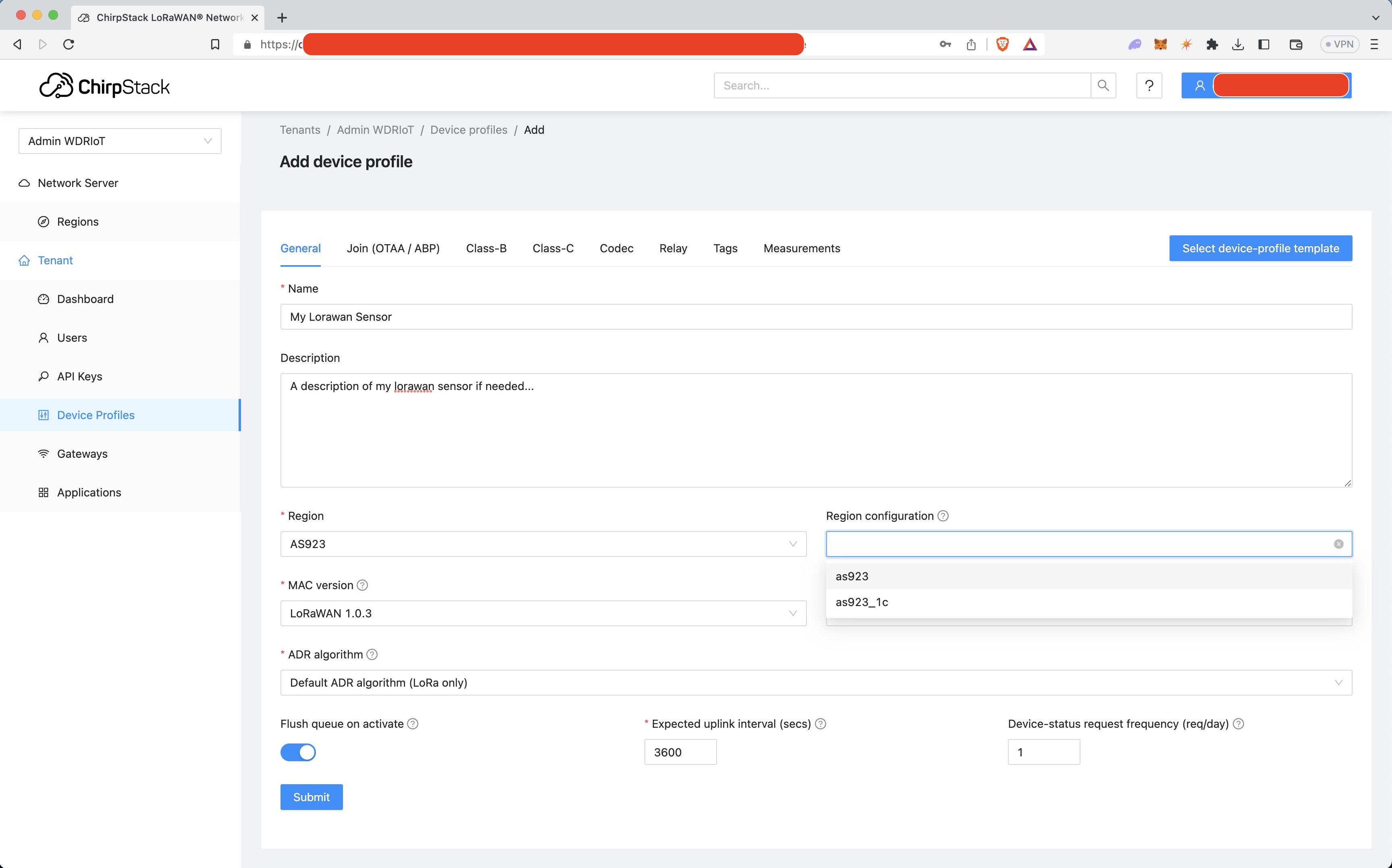Toggle the browser VPN button

click(1339, 44)
